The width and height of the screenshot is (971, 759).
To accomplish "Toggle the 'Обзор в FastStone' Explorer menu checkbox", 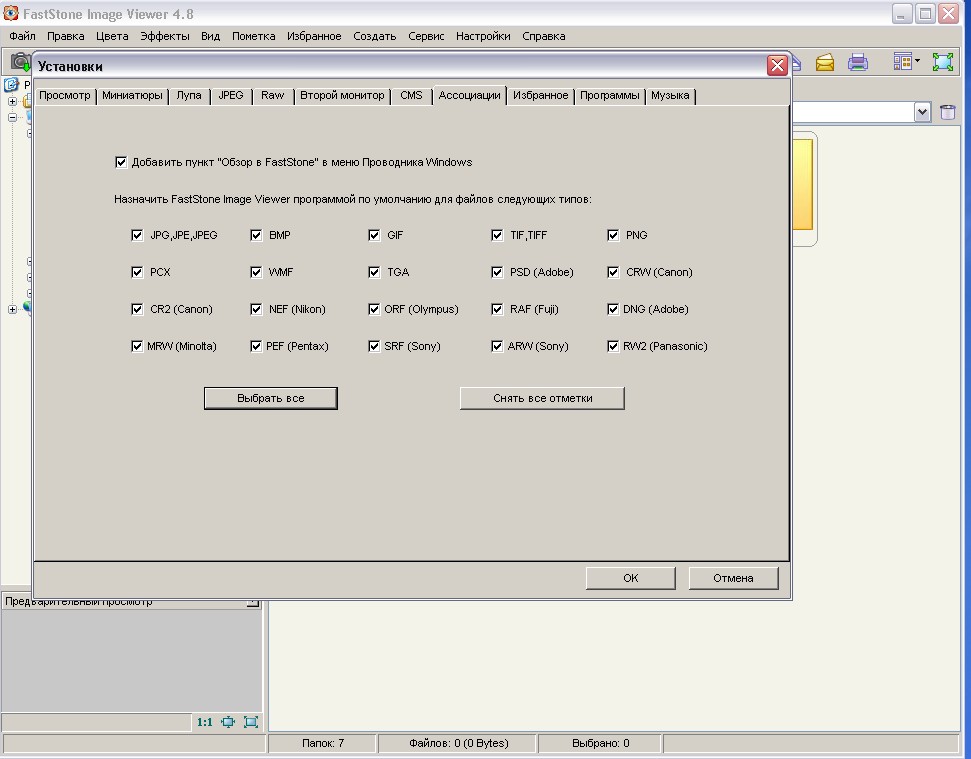I will point(122,162).
